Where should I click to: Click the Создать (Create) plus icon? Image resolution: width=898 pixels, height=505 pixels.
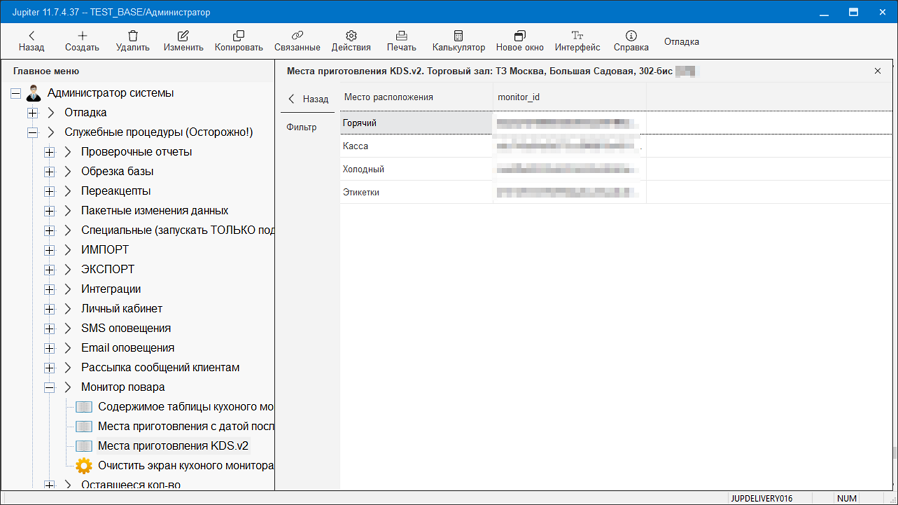[82, 36]
